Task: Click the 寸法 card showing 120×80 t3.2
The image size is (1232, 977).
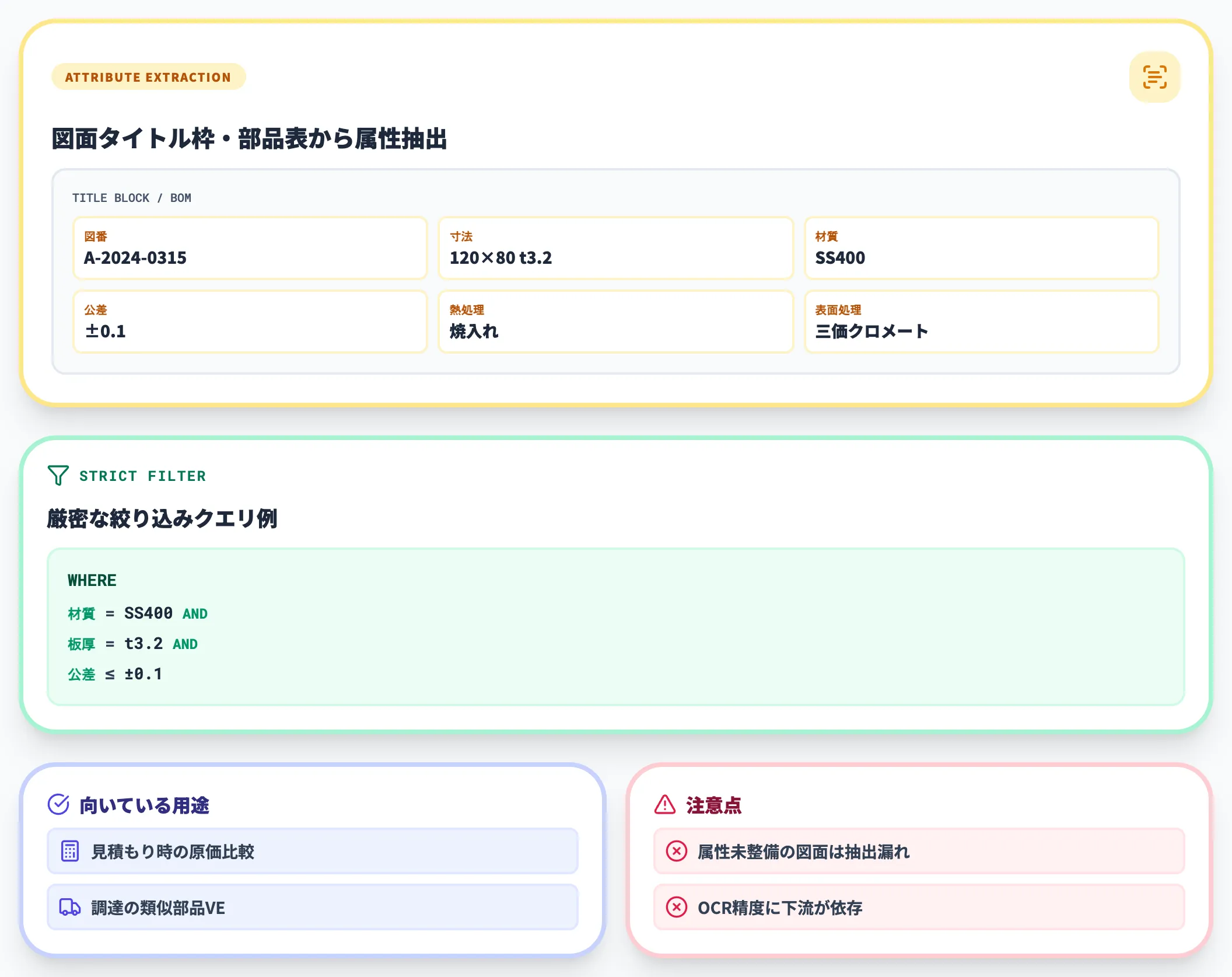Action: point(615,248)
